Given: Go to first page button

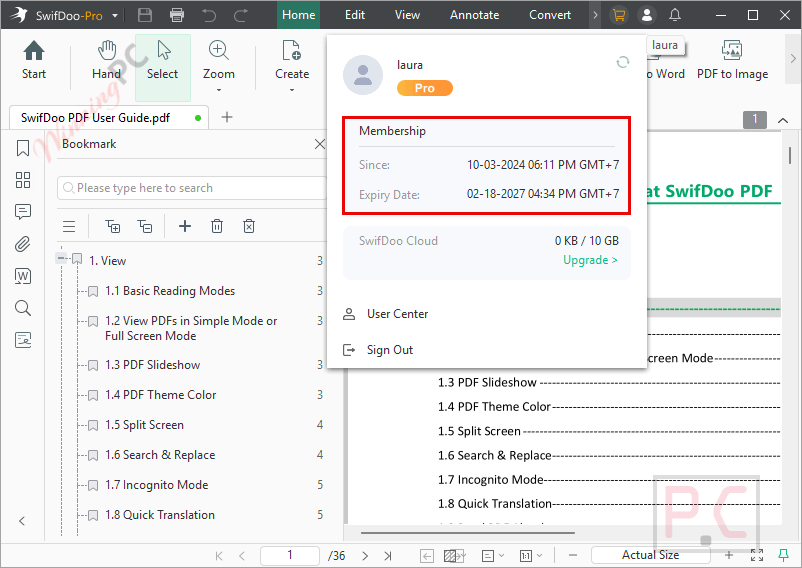Looking at the screenshot, I should coord(219,556).
